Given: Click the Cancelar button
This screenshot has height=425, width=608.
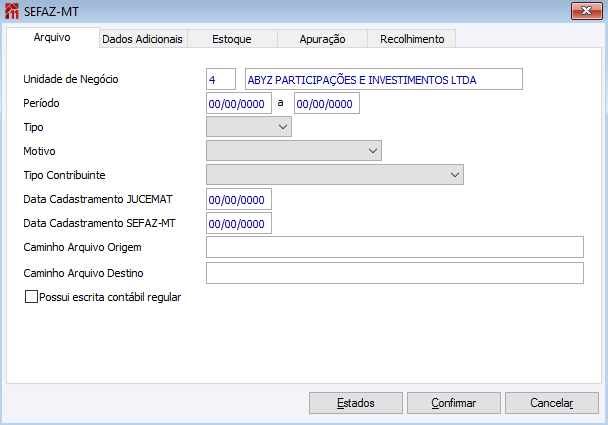Looking at the screenshot, I should tap(552, 403).
